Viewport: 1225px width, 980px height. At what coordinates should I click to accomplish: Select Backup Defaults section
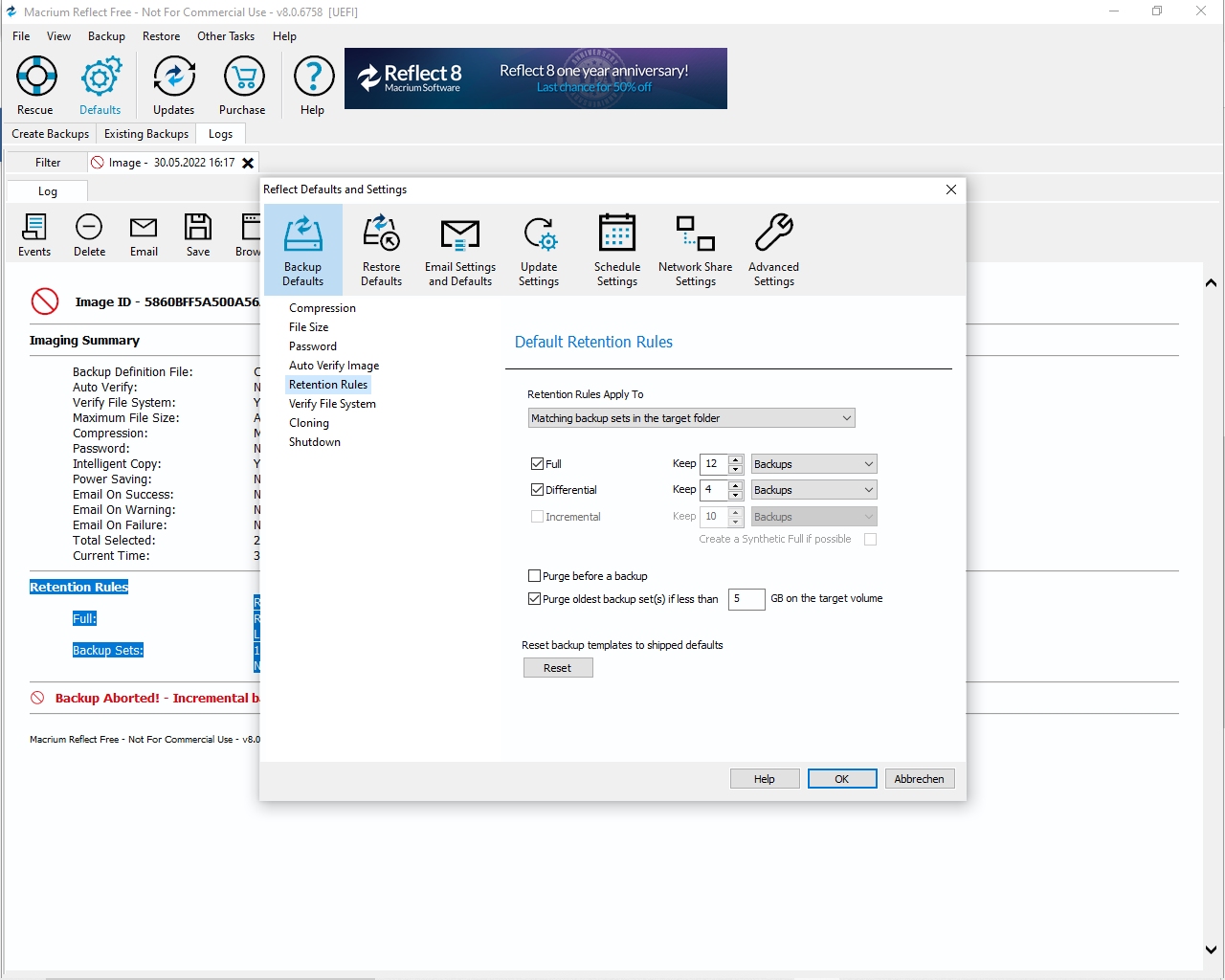(302, 250)
